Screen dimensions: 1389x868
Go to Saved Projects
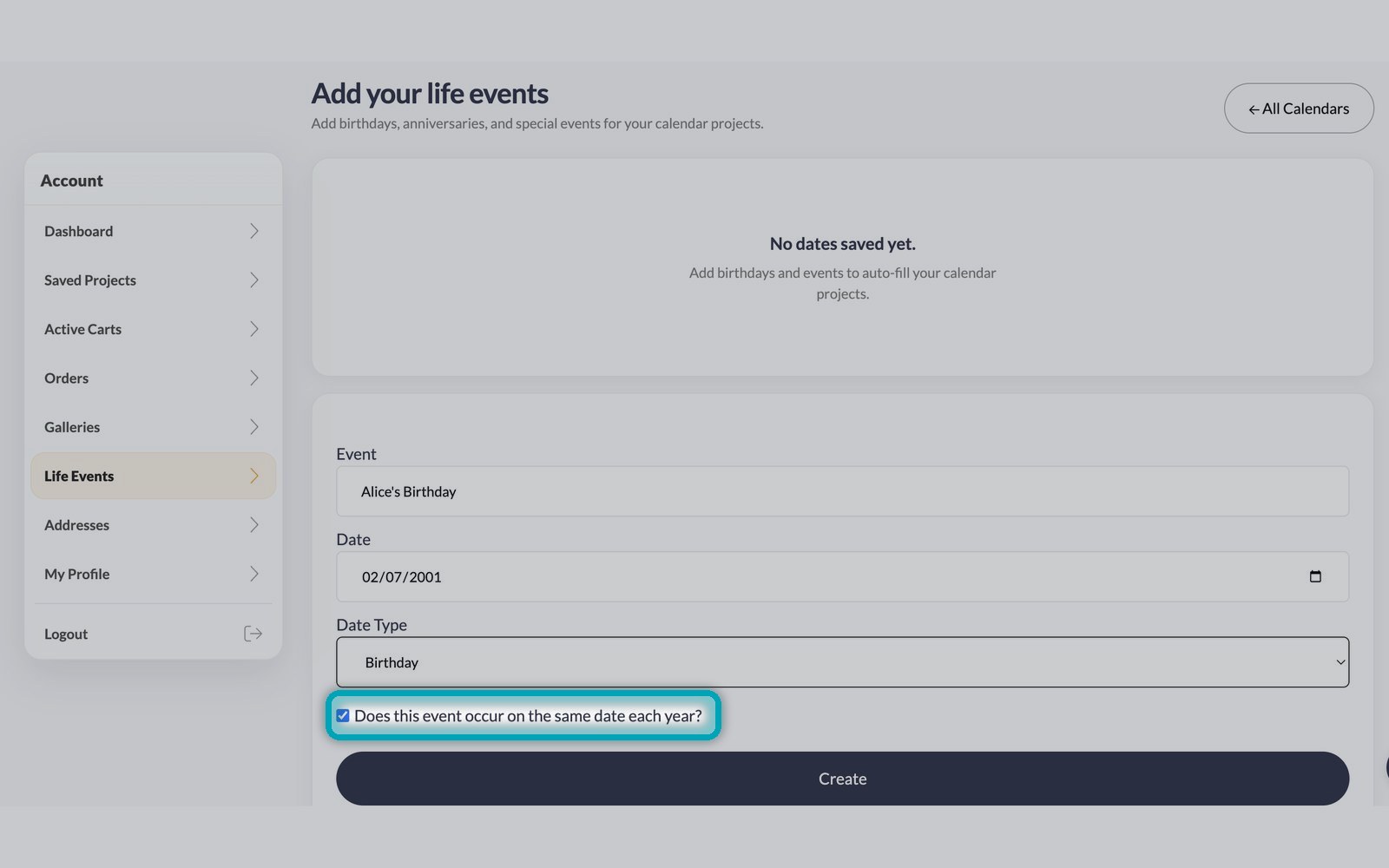153,279
